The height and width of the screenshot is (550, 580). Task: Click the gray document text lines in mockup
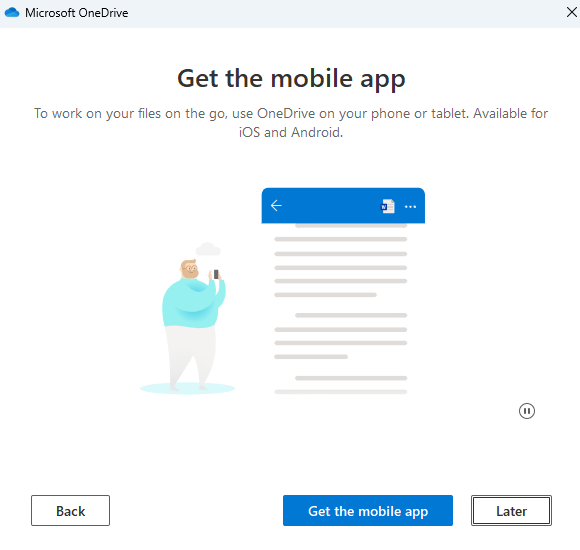[341, 308]
